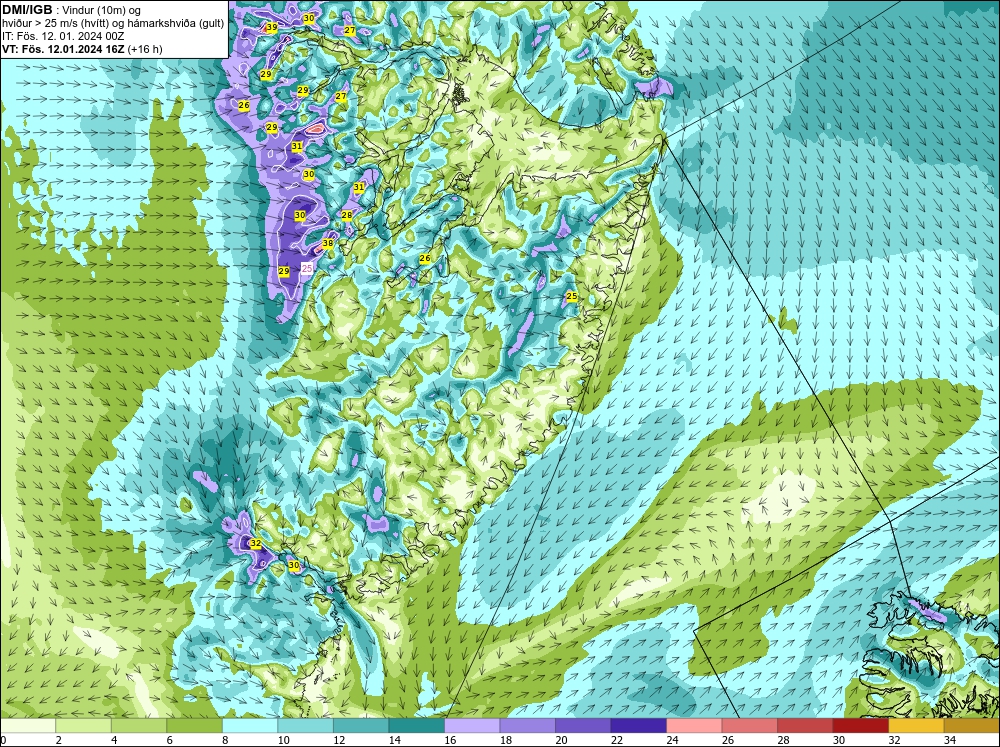Viewport: 1000px width, 747px height.
Task: Click the yellow gust label 28
Action: click(347, 216)
